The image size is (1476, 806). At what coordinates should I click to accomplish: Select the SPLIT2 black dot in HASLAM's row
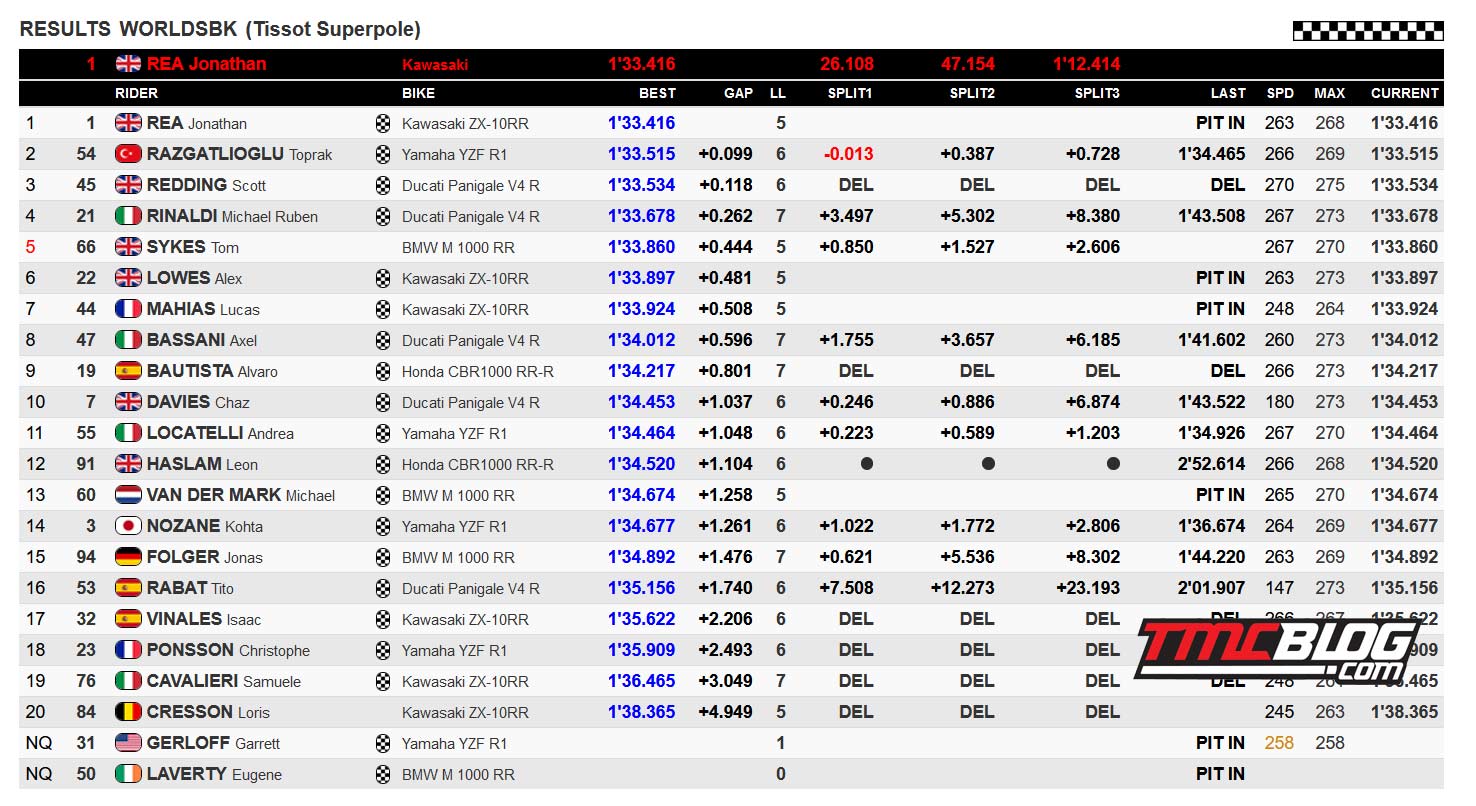pos(988,464)
